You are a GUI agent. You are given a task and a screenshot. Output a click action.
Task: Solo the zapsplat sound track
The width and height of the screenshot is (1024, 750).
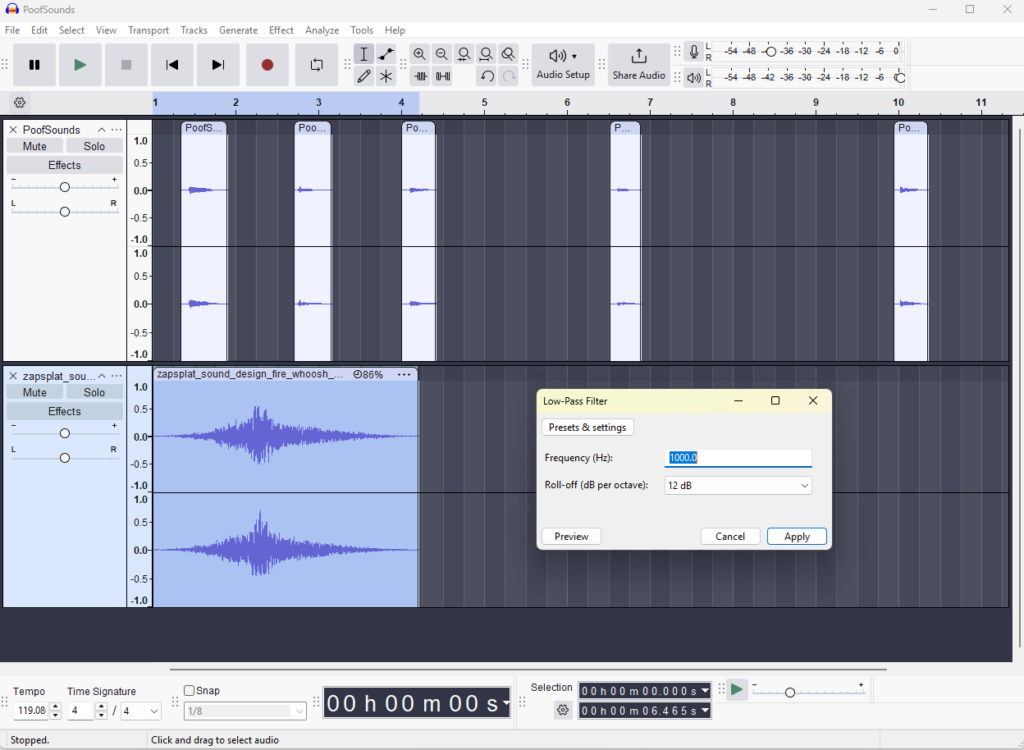(x=94, y=392)
